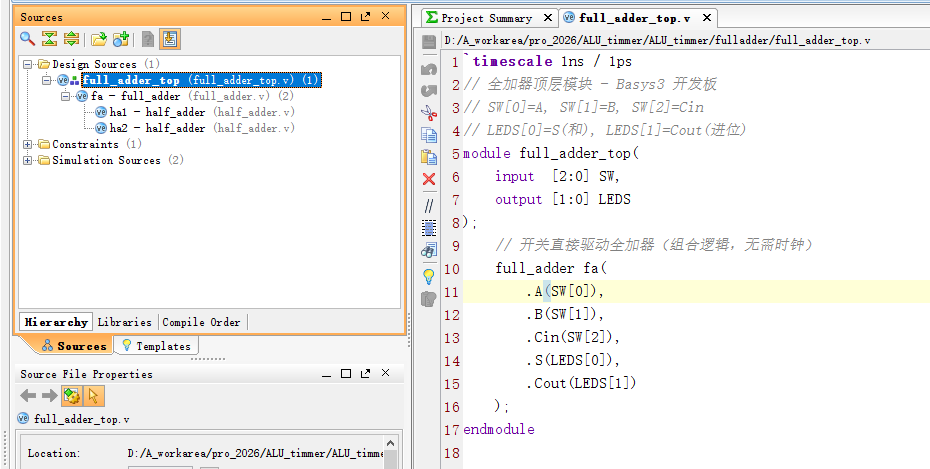Viewport: 930px width, 469px height.
Task: Click the Back arrow in Source File Properties
Action: pyautogui.click(x=28, y=395)
